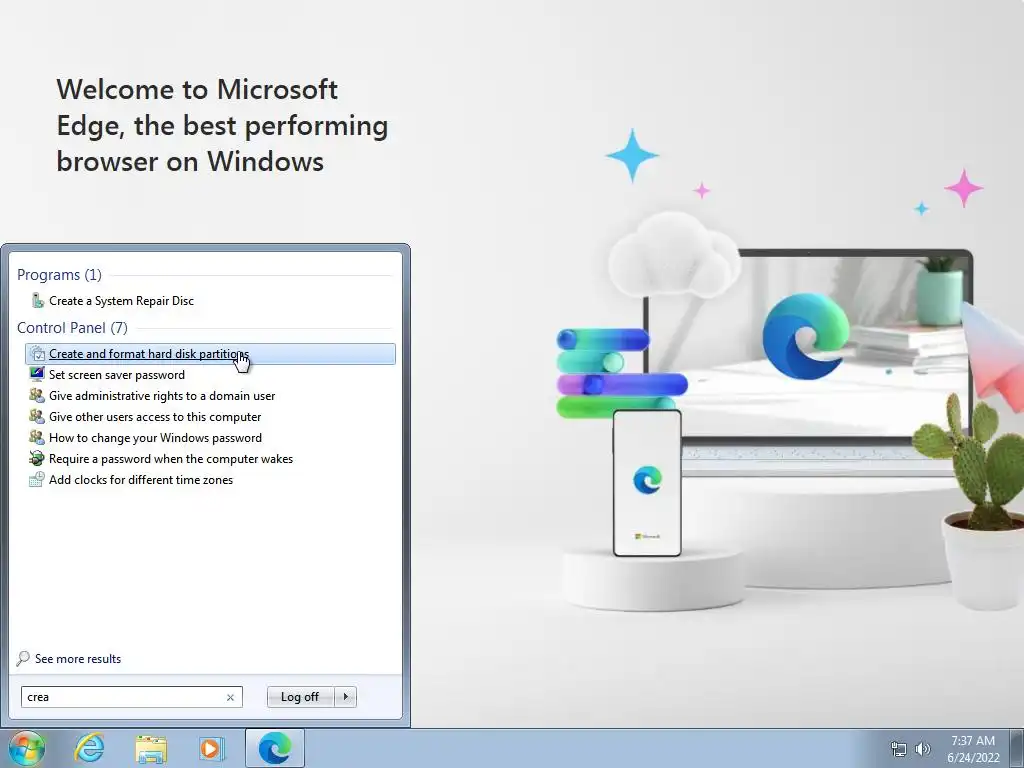The width and height of the screenshot is (1024, 768).
Task: Open Set screen saver password
Action: (x=117, y=375)
